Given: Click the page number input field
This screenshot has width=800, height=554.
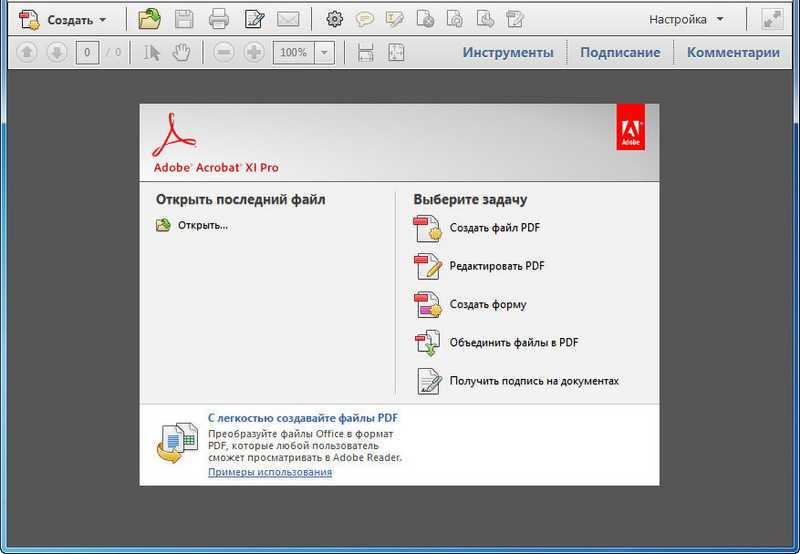Looking at the screenshot, I should tap(87, 52).
